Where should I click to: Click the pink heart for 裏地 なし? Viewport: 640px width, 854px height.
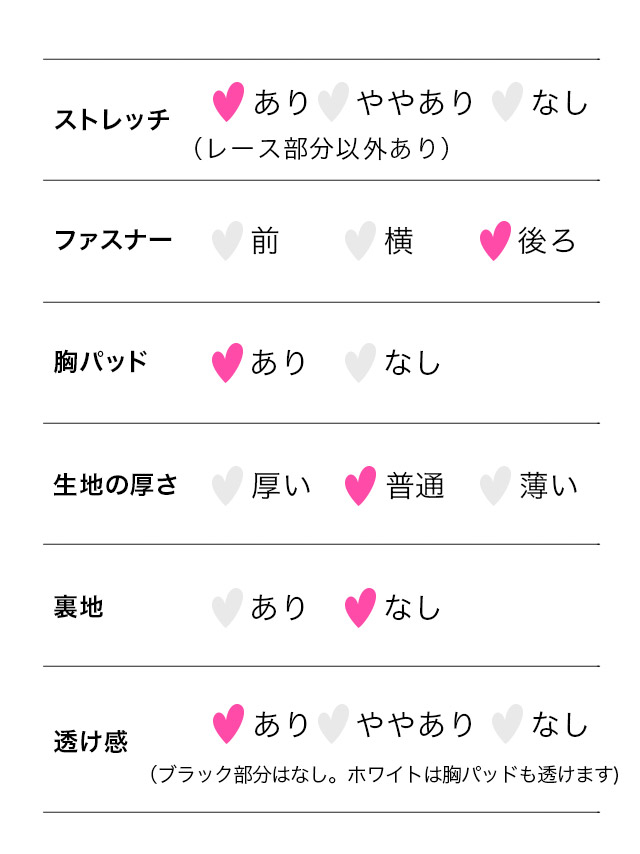pyautogui.click(x=360, y=608)
